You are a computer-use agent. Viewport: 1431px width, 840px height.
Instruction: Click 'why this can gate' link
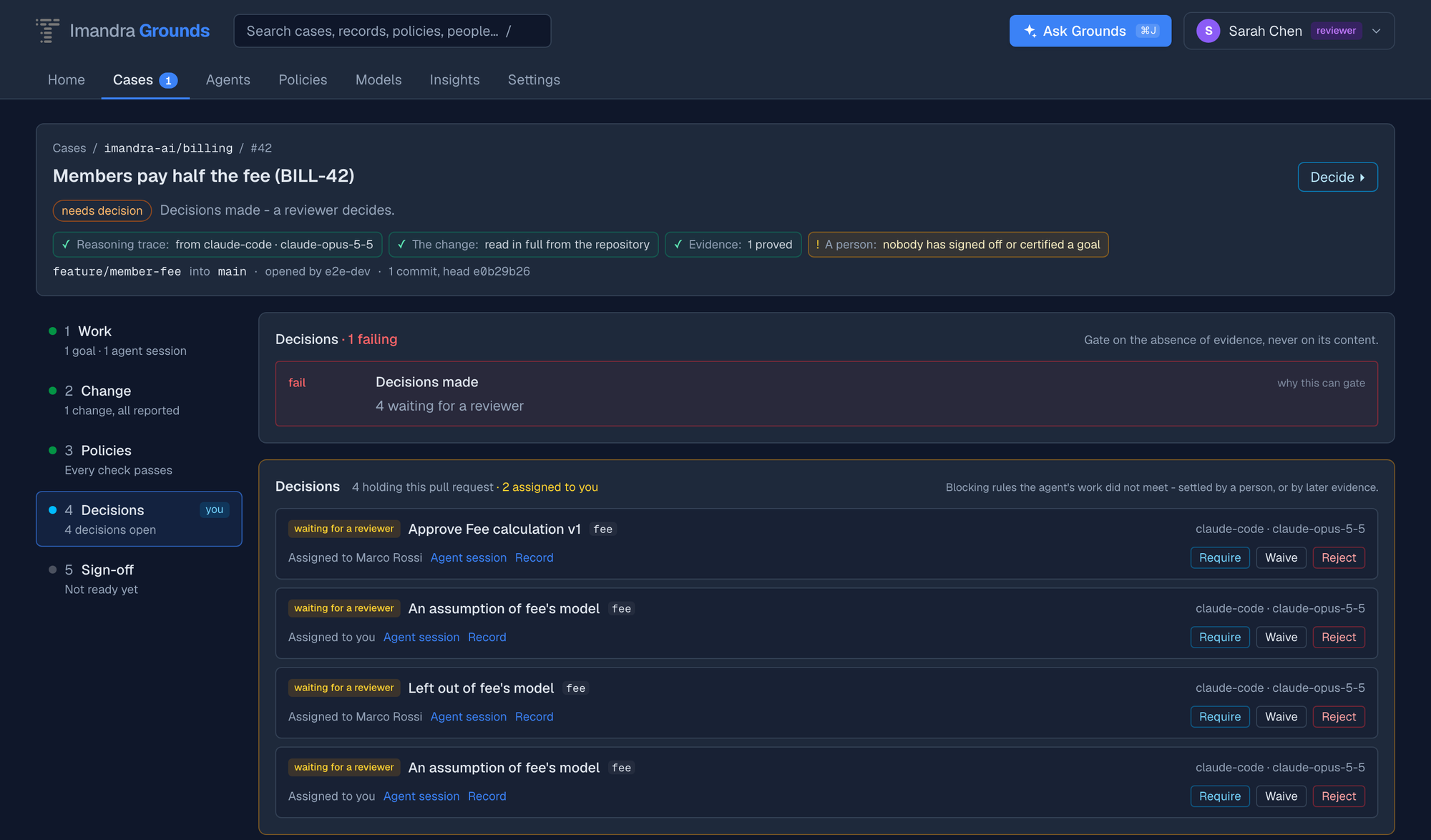[1321, 383]
